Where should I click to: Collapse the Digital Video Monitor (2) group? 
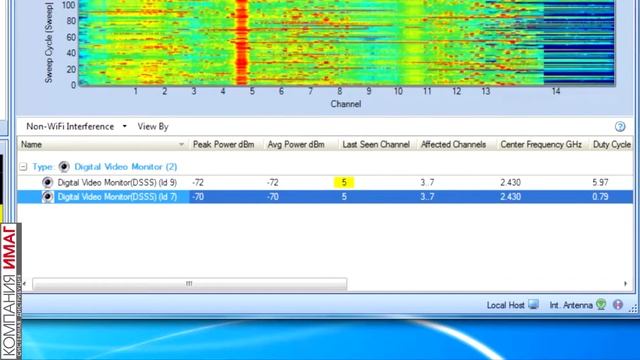click(23, 167)
